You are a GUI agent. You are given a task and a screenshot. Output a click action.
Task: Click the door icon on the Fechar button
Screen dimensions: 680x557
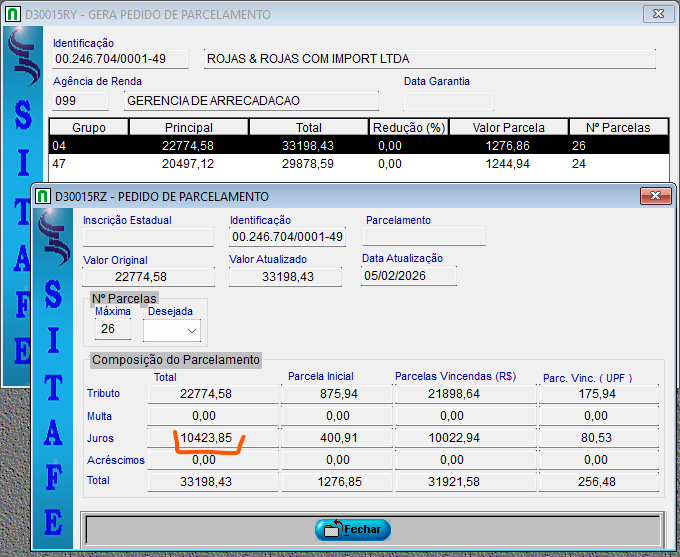pos(329,529)
